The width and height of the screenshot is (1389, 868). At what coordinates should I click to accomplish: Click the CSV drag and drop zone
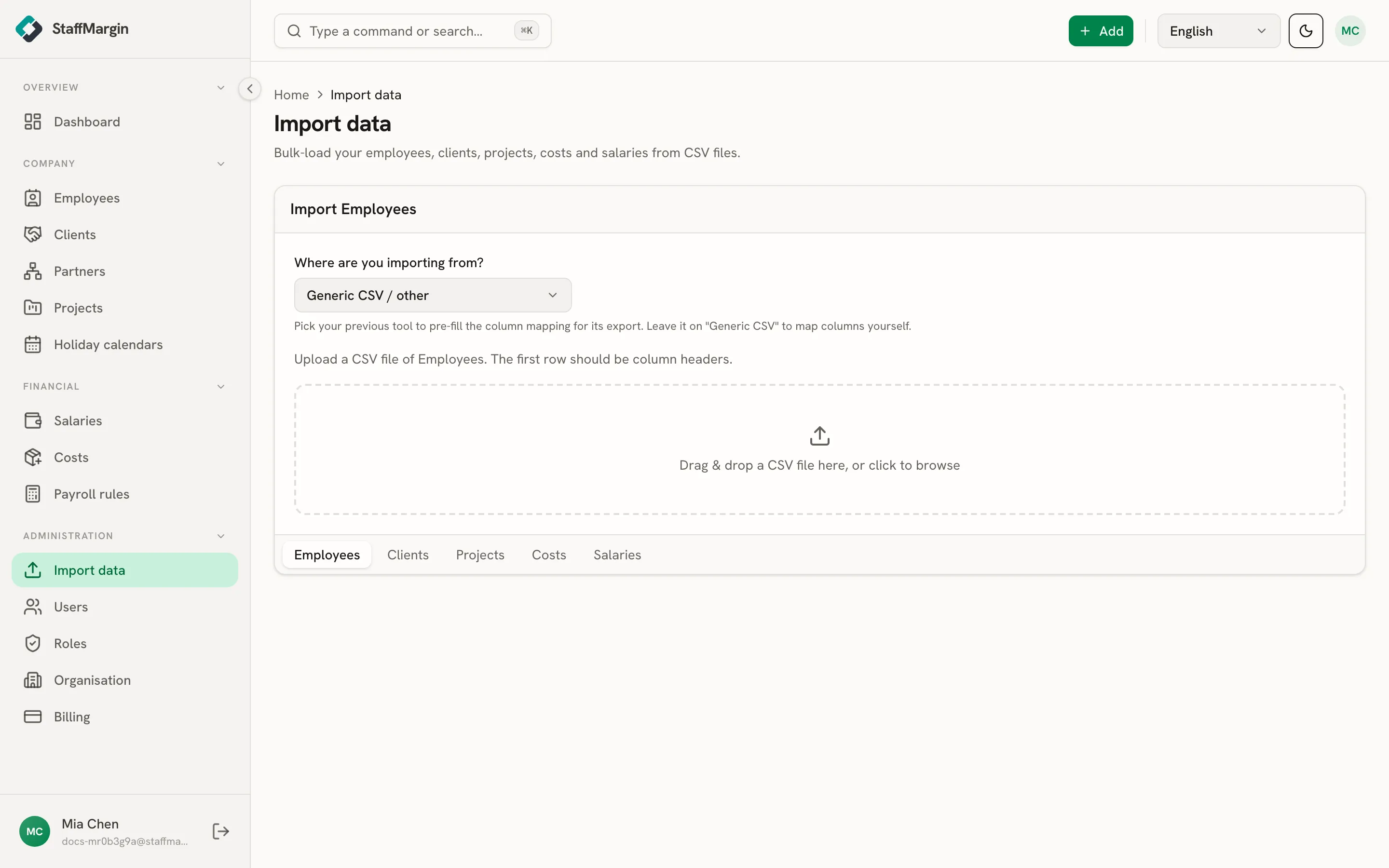pos(819,449)
